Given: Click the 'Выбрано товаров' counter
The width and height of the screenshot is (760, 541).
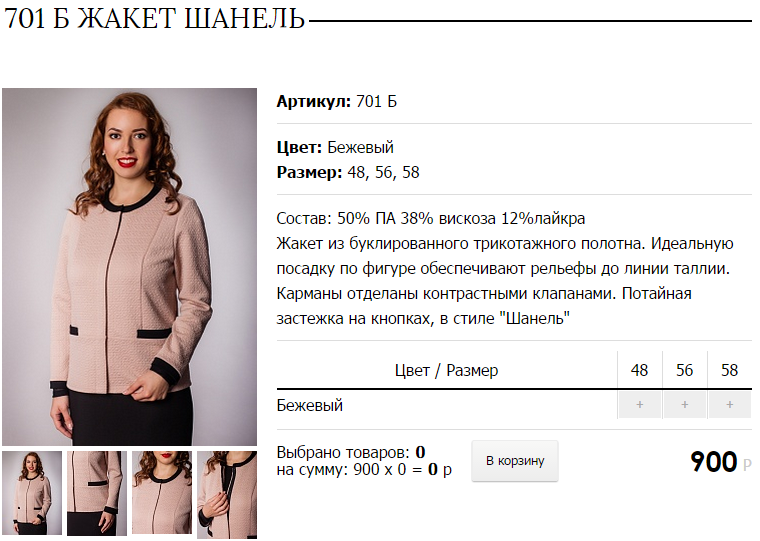Looking at the screenshot, I should (351, 452).
